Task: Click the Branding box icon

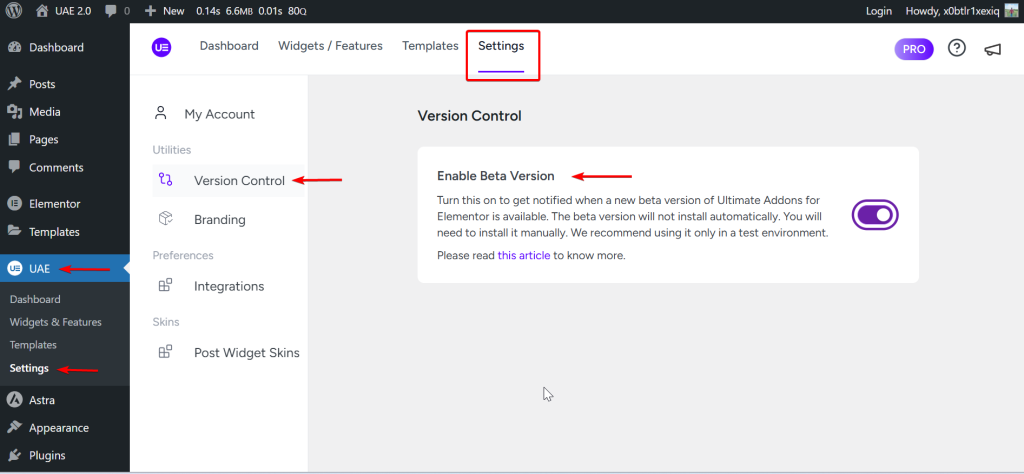Action: pos(165,219)
